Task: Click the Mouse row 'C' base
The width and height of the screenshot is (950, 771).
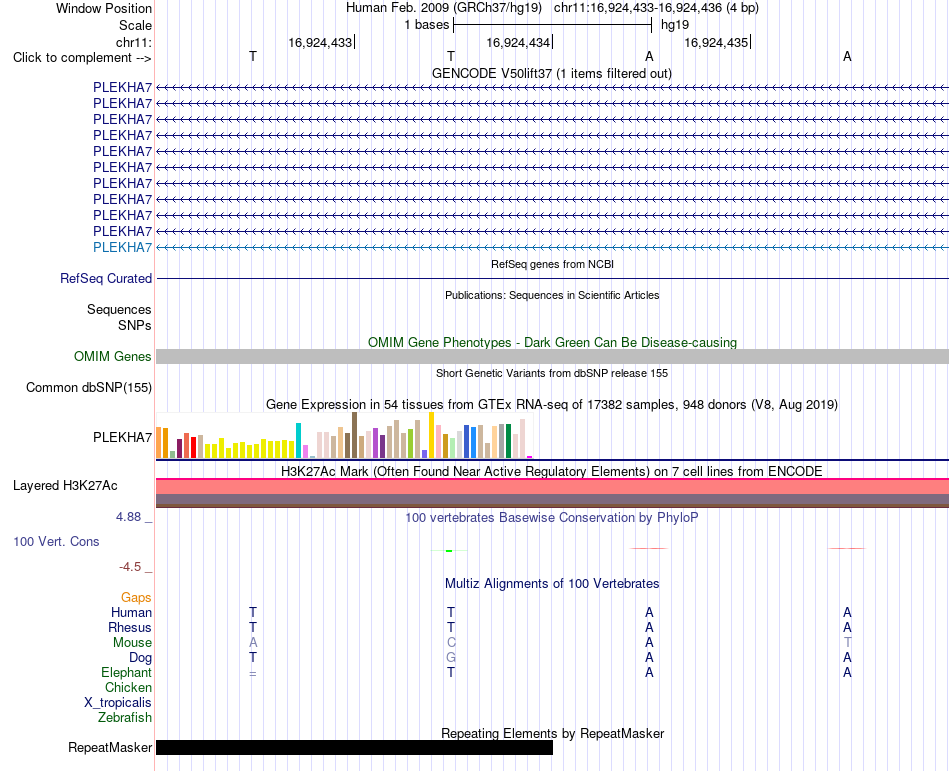Action: (x=451, y=643)
